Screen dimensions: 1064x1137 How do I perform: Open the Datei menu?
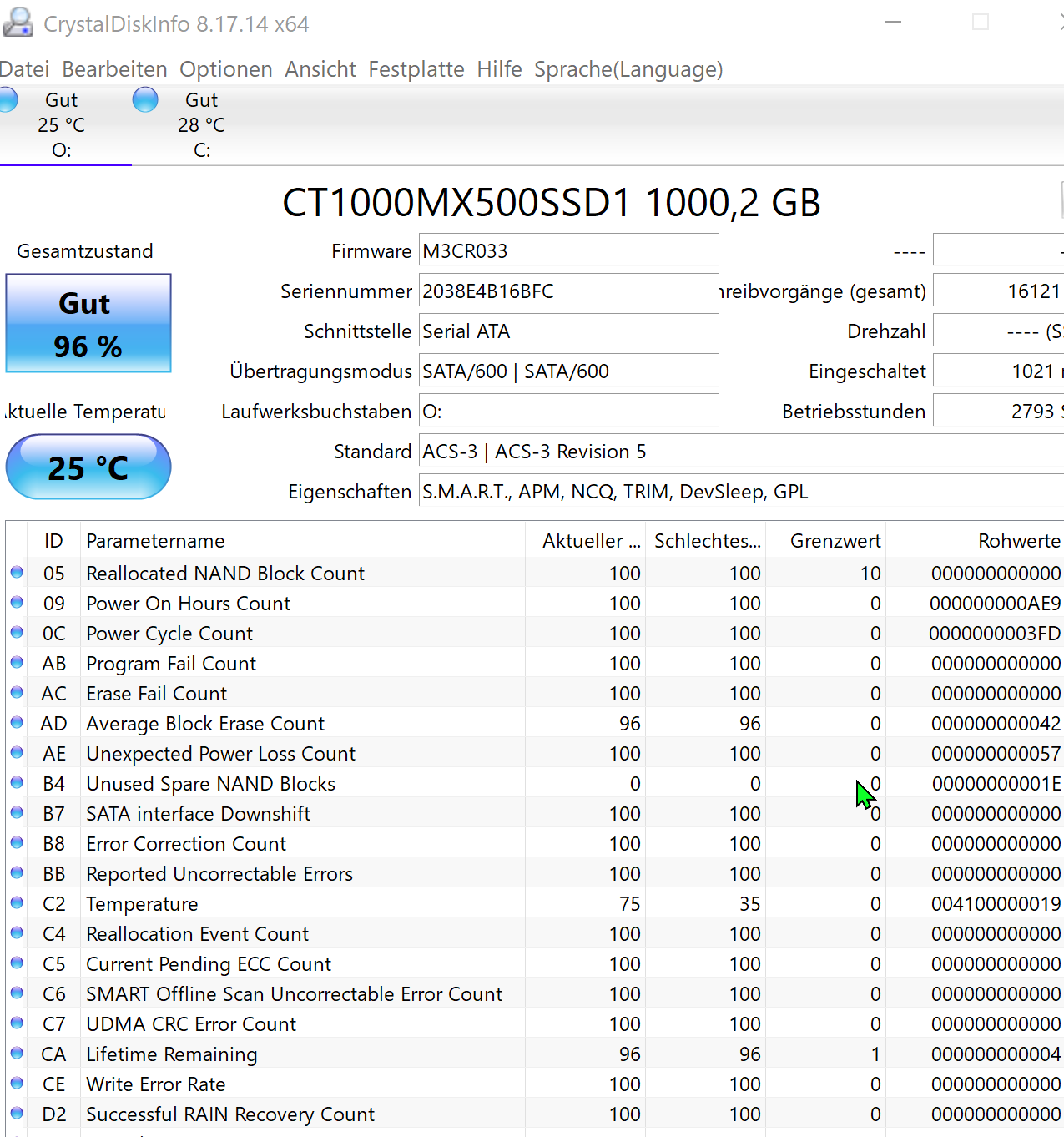[x=24, y=69]
